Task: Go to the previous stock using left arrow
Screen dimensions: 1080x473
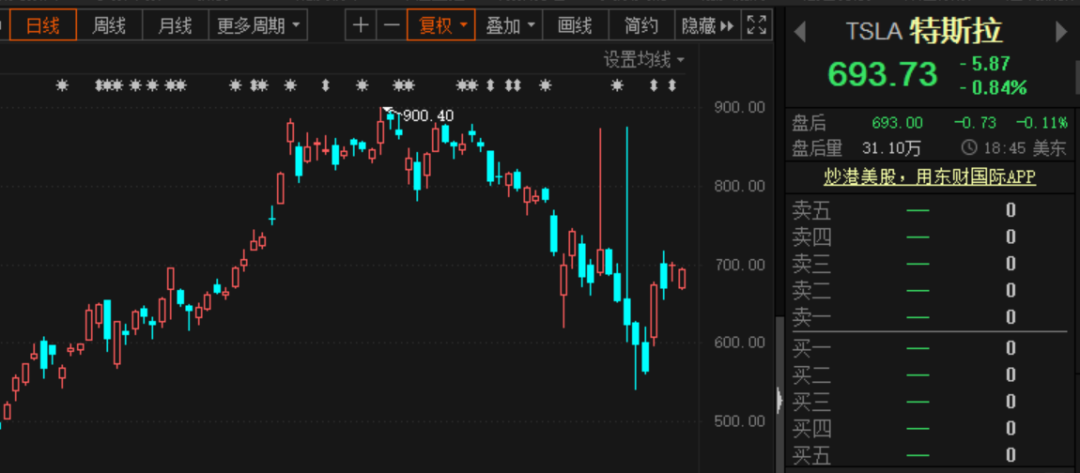Action: point(800,32)
